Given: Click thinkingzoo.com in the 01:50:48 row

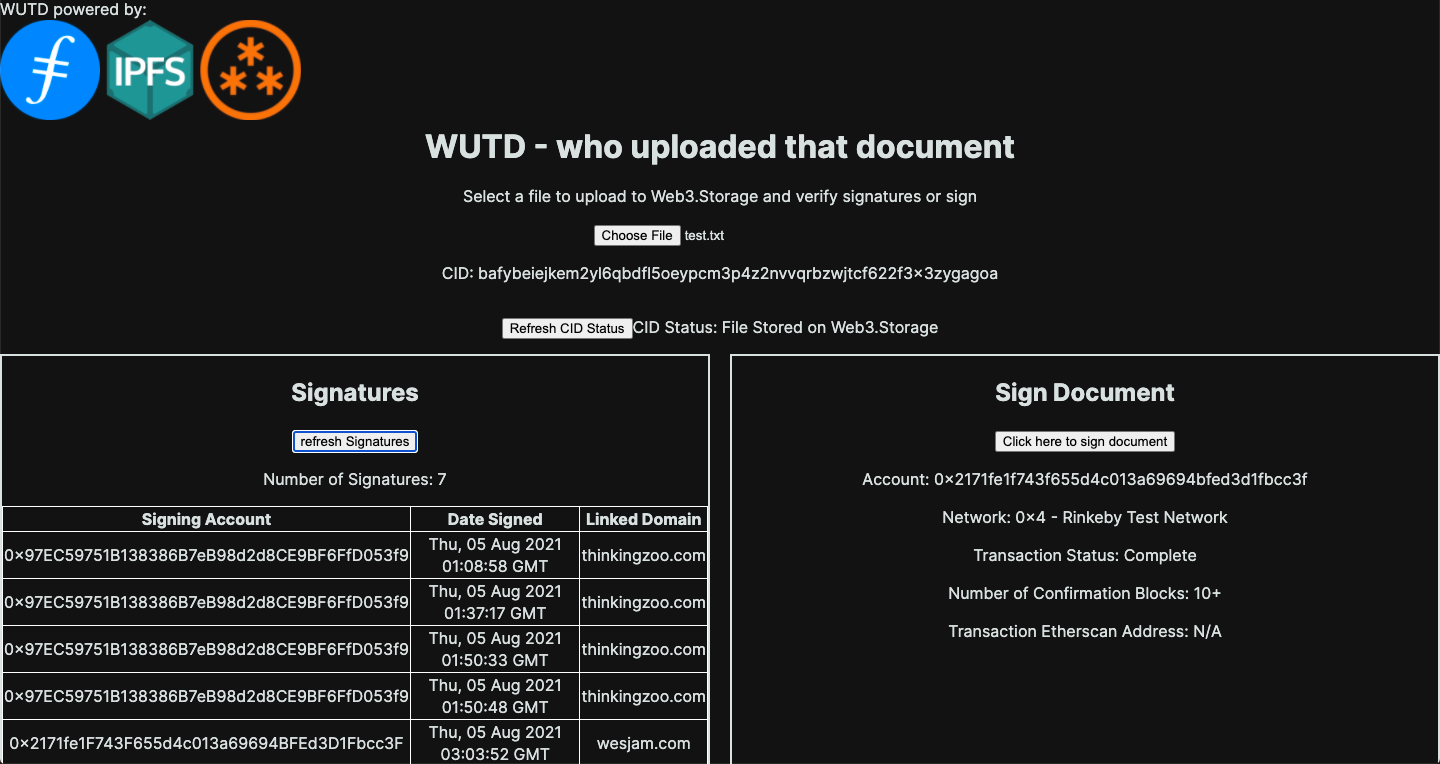Looking at the screenshot, I should pyautogui.click(x=644, y=697).
